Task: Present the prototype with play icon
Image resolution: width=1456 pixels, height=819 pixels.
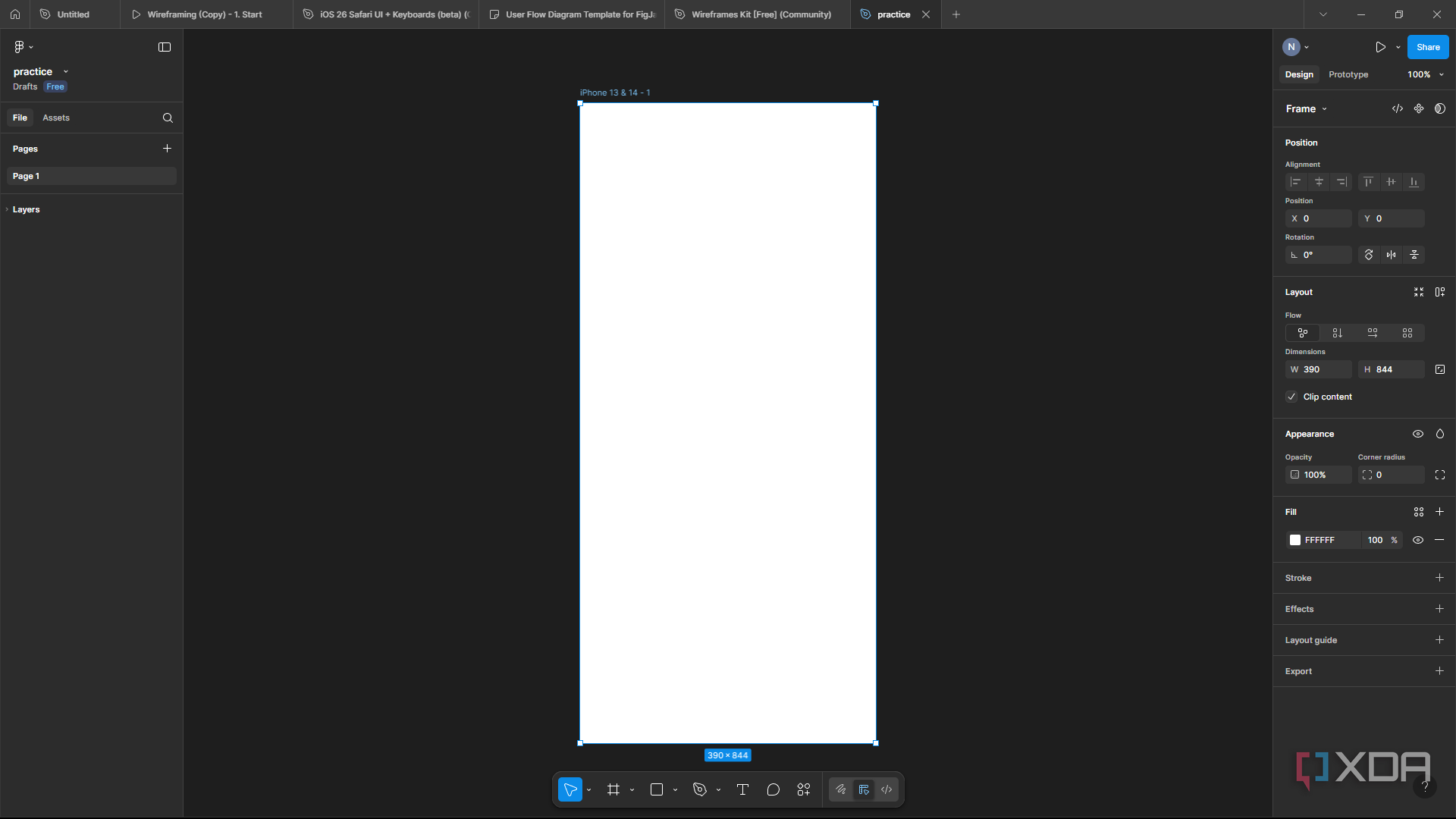Action: 1381,47
